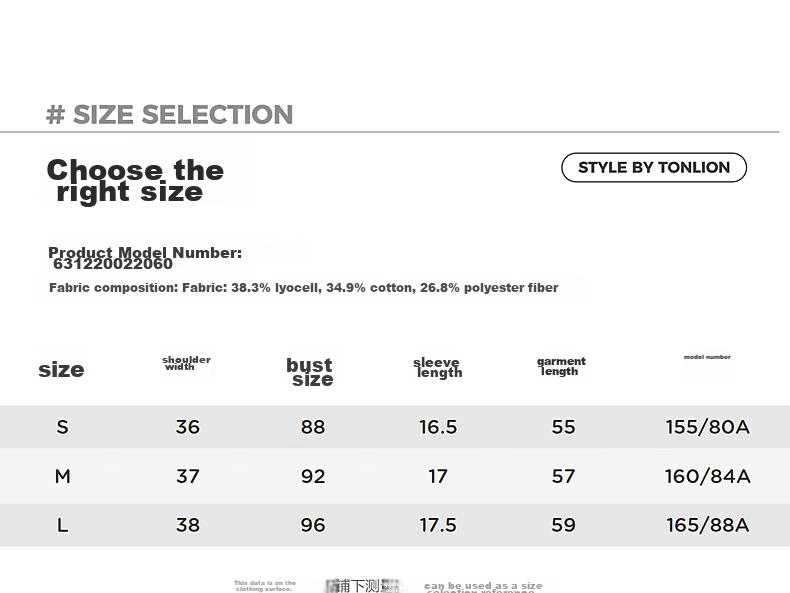790x593 pixels.
Task: Click the 165/88A model value
Action: (x=707, y=525)
